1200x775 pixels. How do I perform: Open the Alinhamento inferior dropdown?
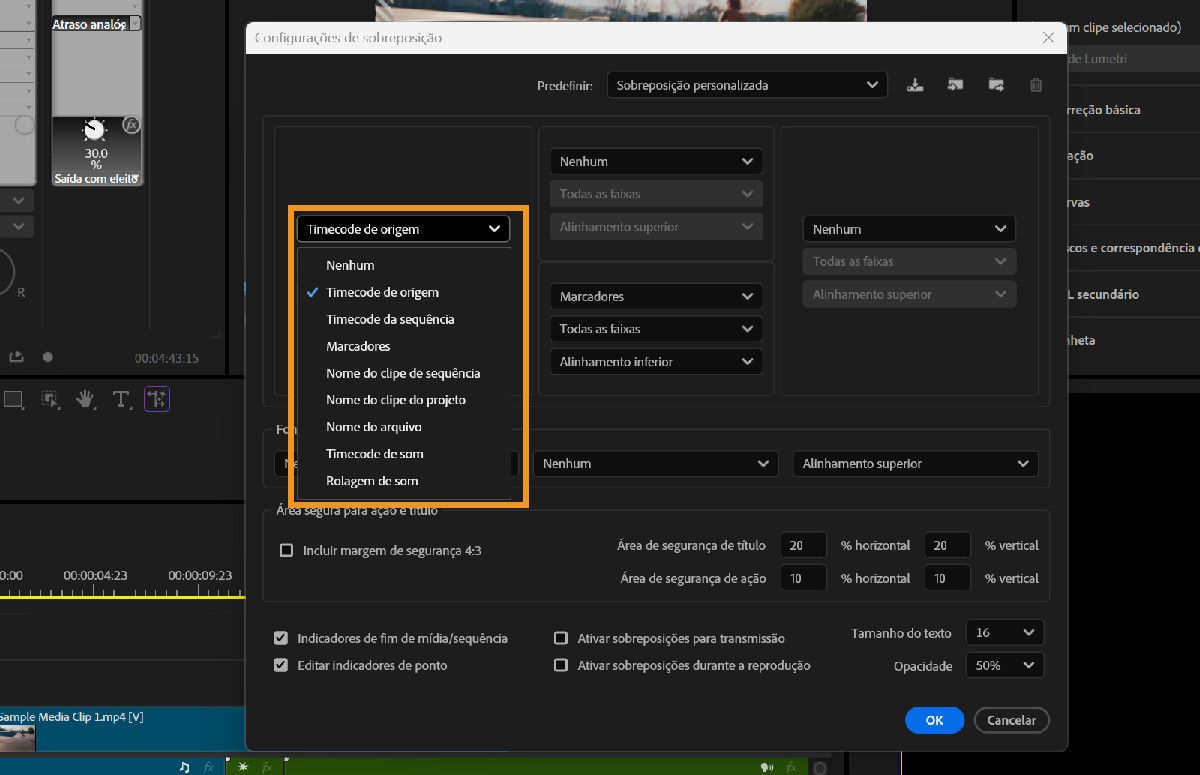656,361
